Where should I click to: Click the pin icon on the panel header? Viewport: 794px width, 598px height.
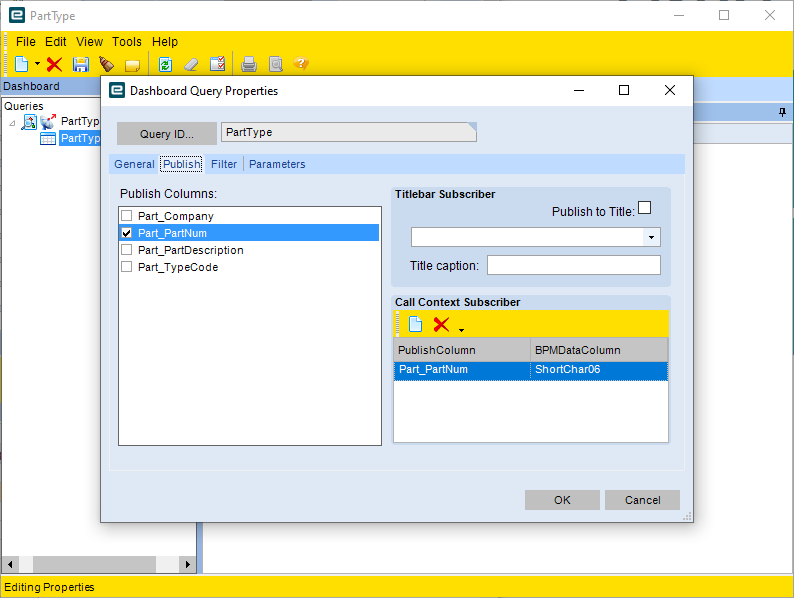click(782, 112)
